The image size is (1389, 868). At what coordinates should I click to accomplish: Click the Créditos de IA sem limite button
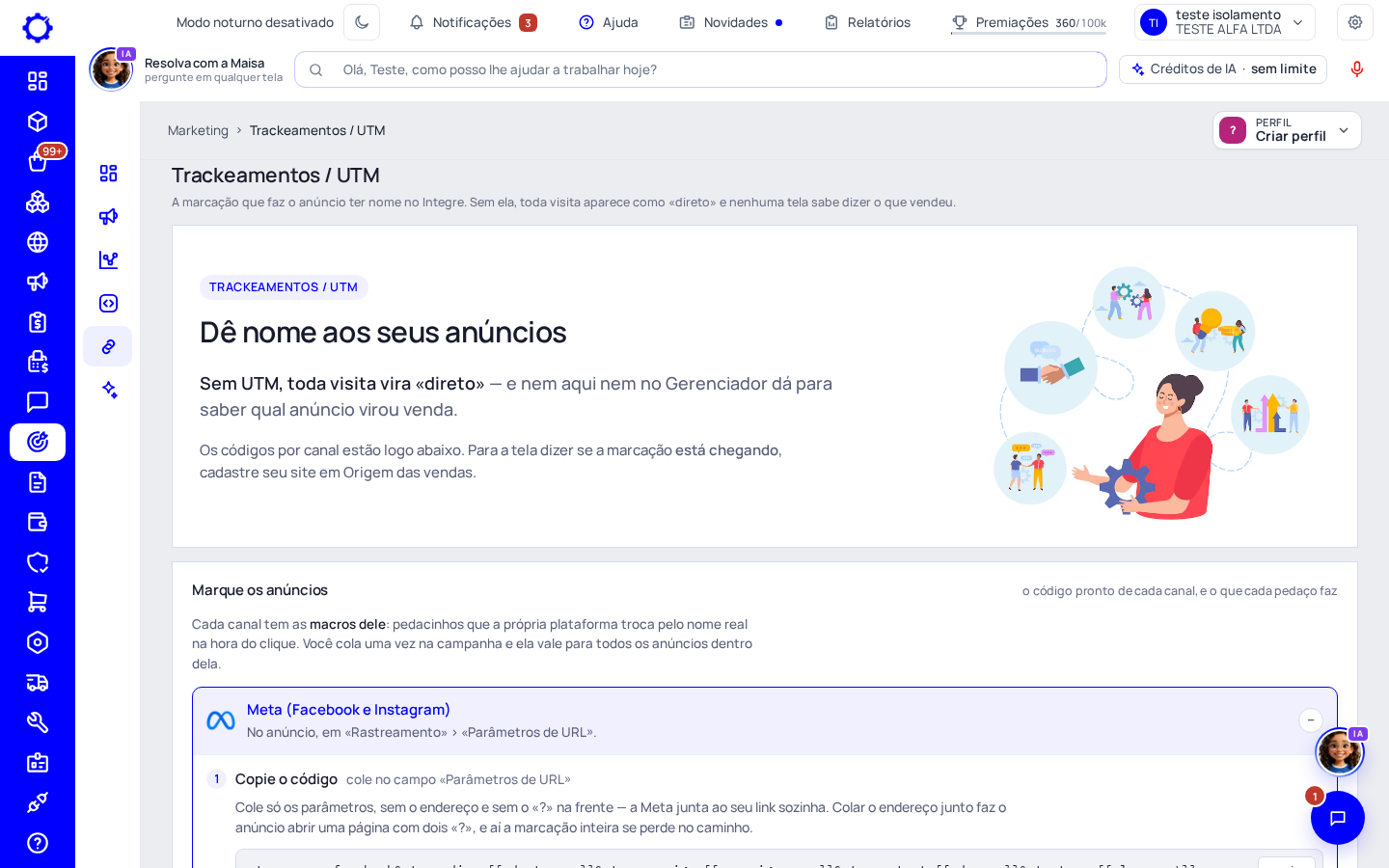coord(1223,69)
